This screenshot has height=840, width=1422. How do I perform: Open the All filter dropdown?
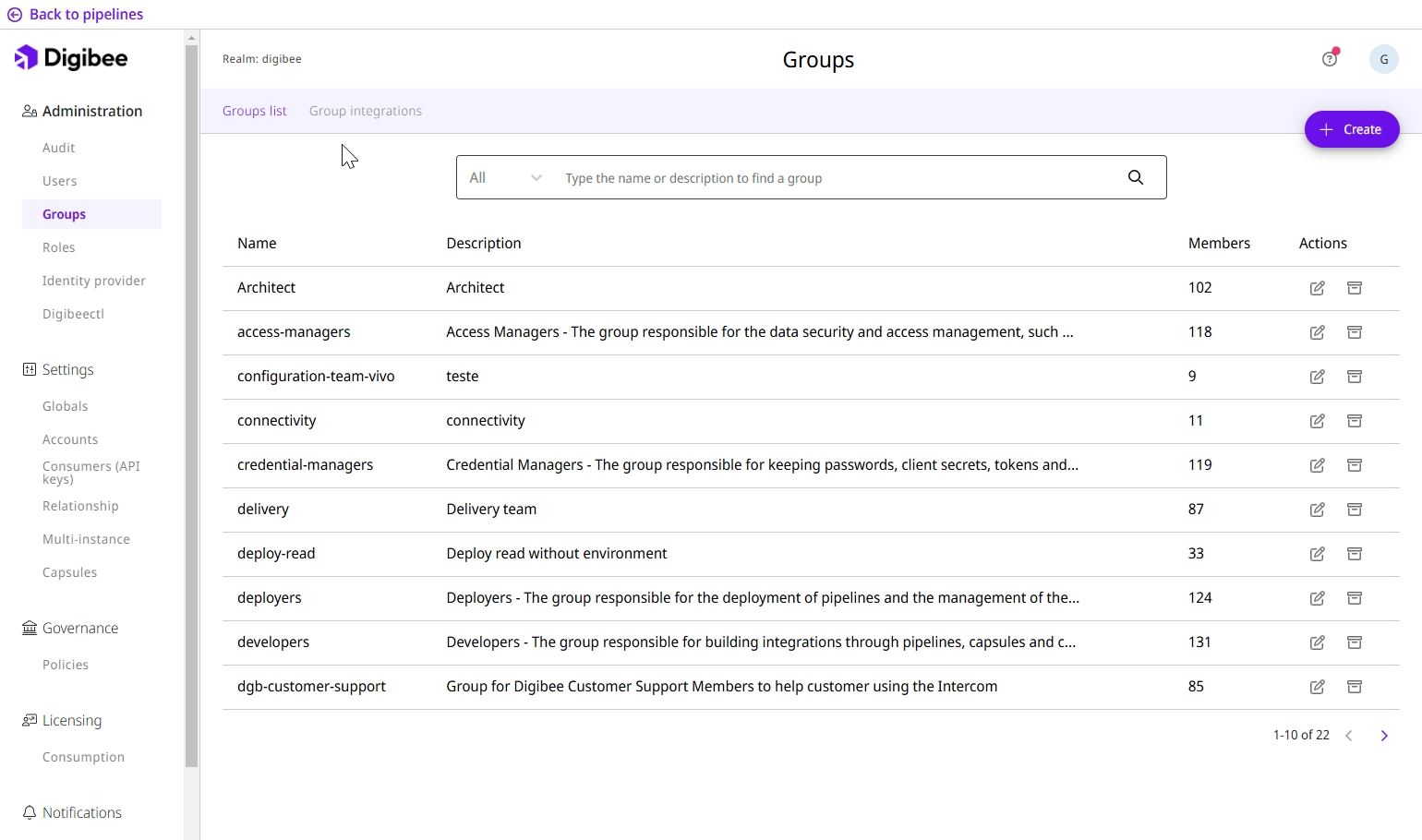pyautogui.click(x=505, y=178)
